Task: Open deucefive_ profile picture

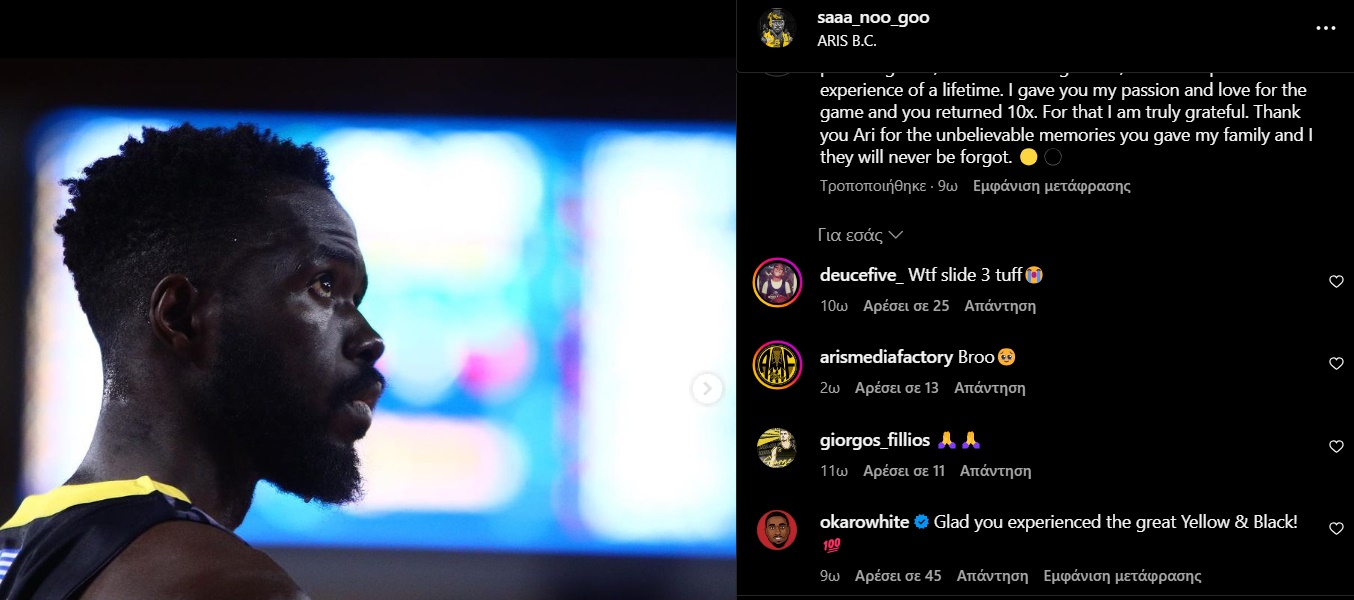Action: click(x=777, y=282)
